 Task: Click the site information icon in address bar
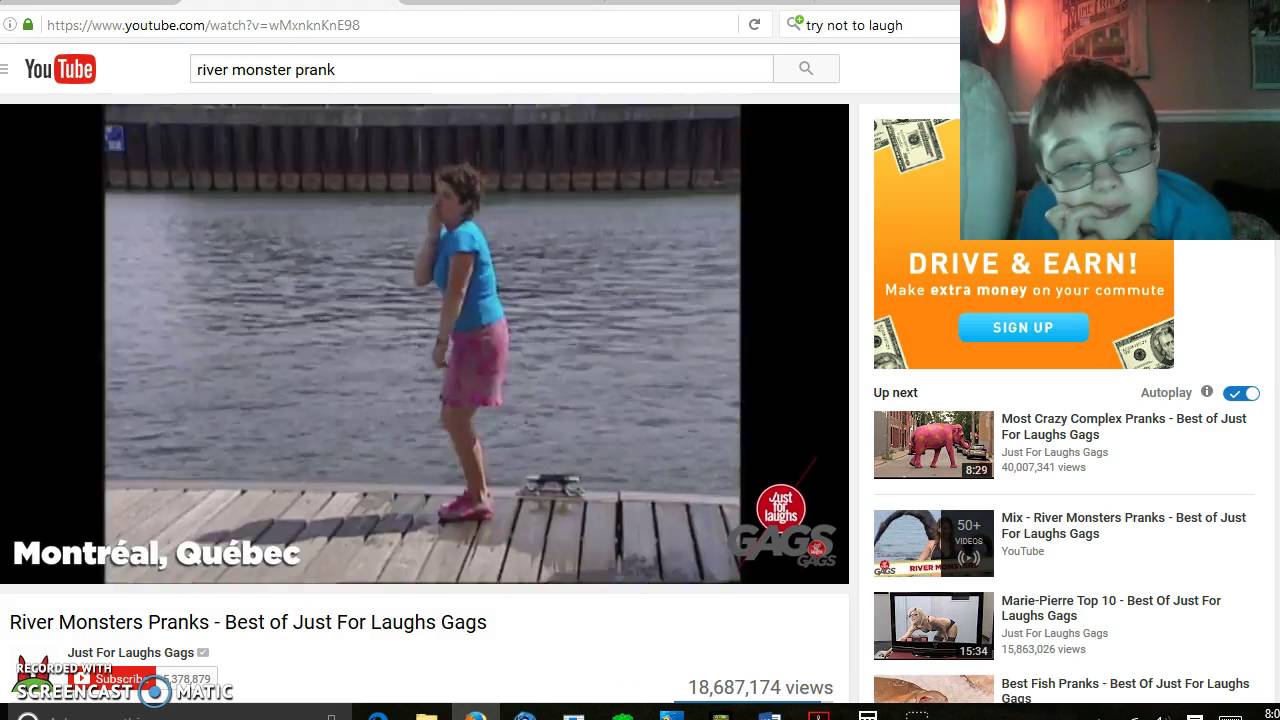point(10,25)
